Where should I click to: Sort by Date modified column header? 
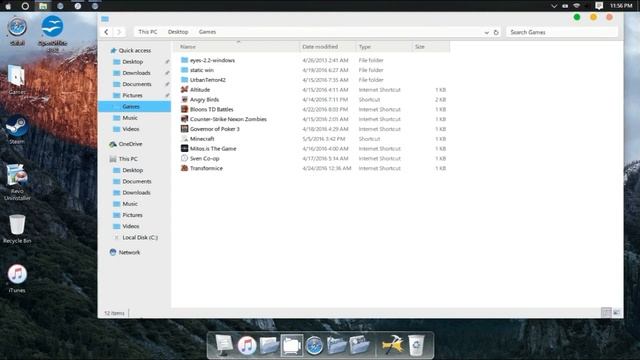(x=328, y=47)
